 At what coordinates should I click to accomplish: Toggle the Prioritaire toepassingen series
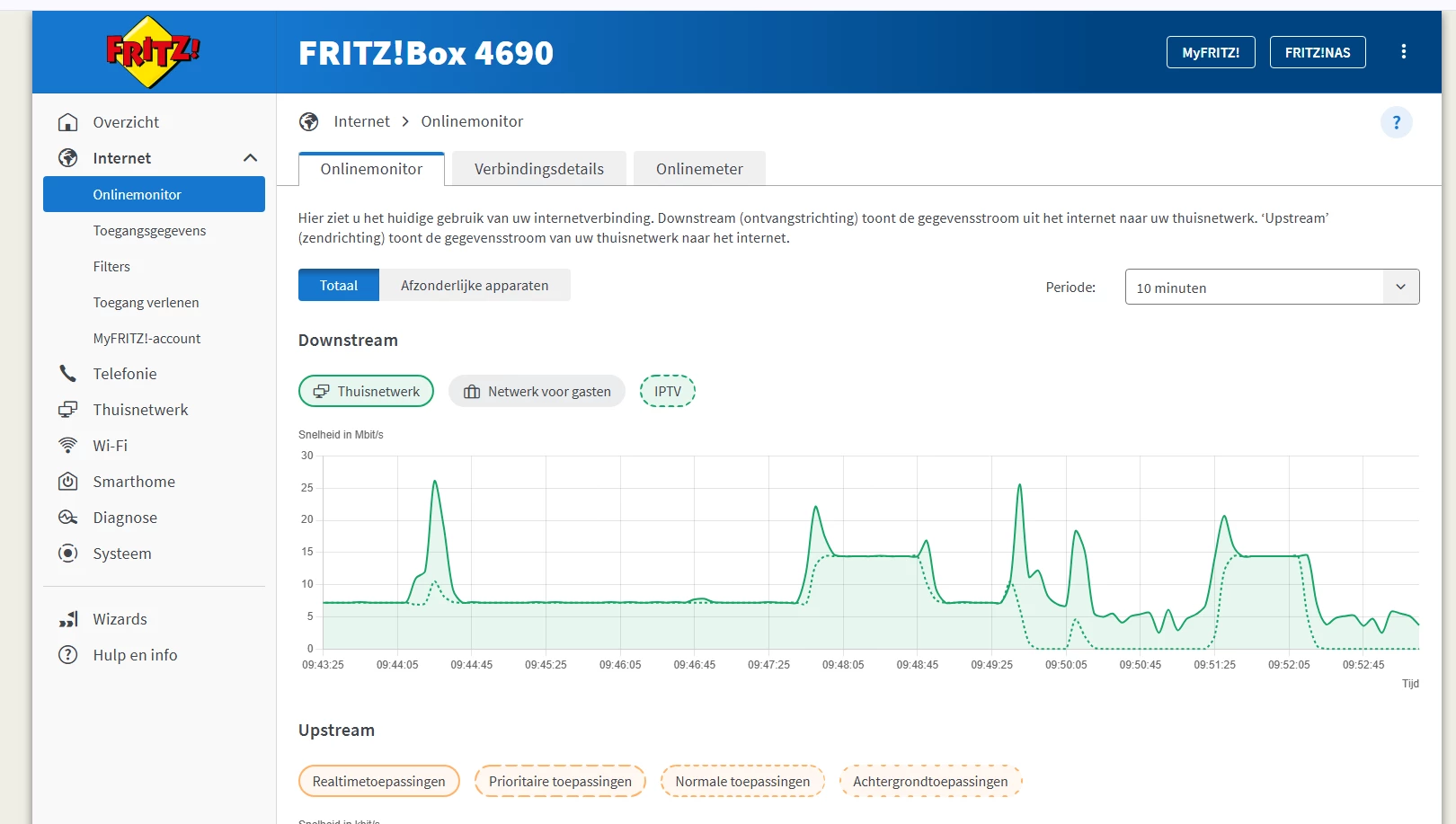point(560,781)
